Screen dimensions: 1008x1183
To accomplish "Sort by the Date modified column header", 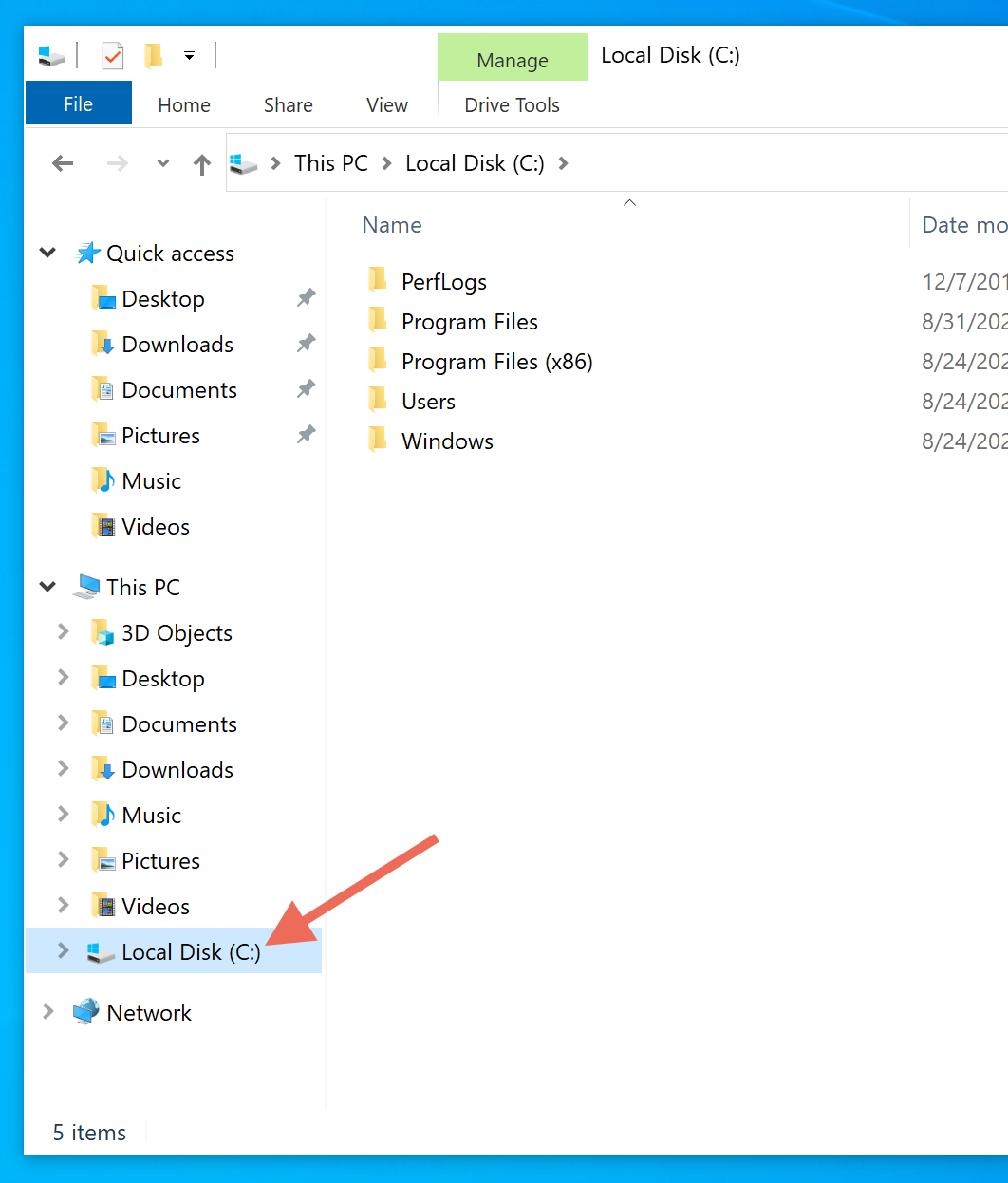I will click(964, 225).
